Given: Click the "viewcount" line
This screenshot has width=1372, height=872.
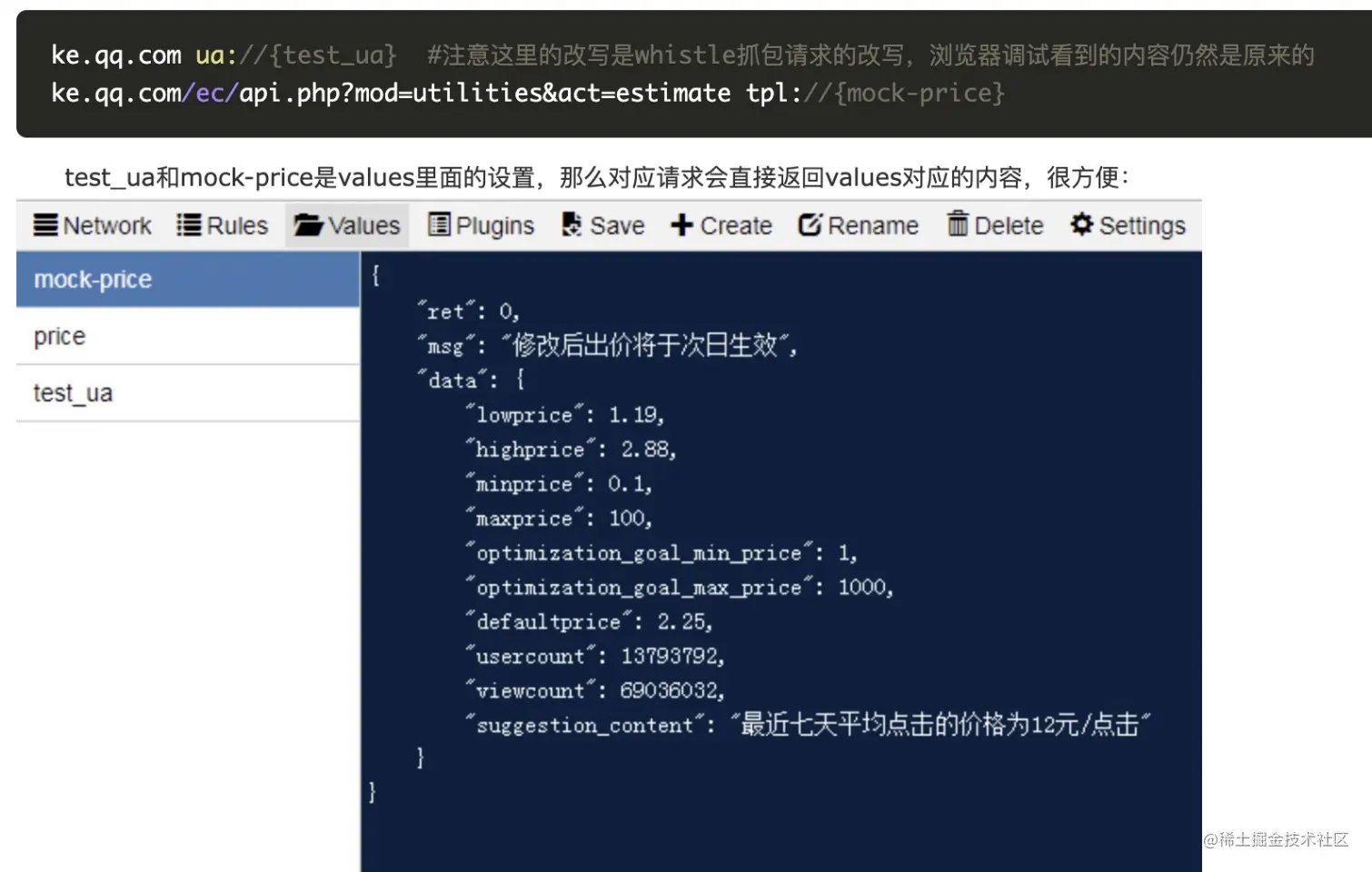Looking at the screenshot, I should tap(595, 691).
